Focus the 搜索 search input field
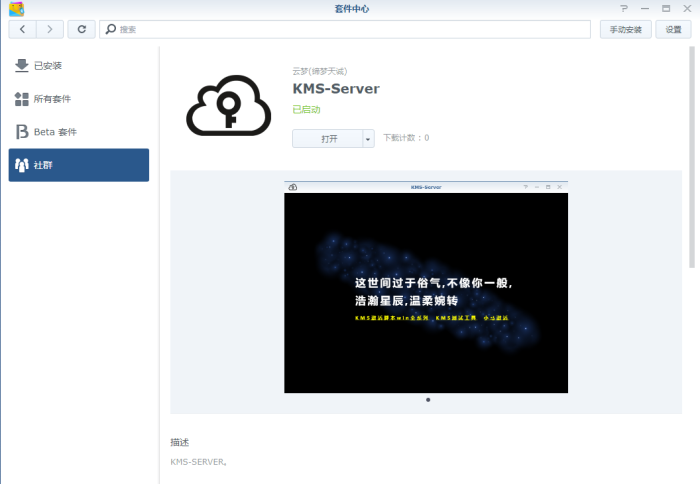The width and height of the screenshot is (700, 484). tap(350, 30)
